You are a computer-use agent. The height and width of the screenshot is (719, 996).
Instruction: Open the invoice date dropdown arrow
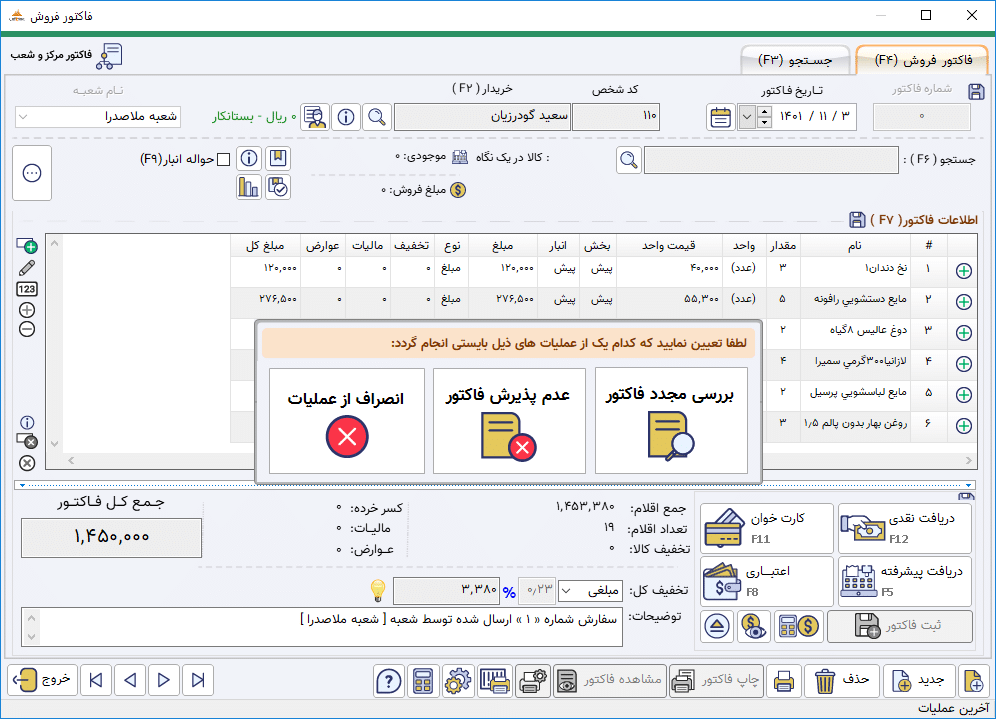click(747, 117)
